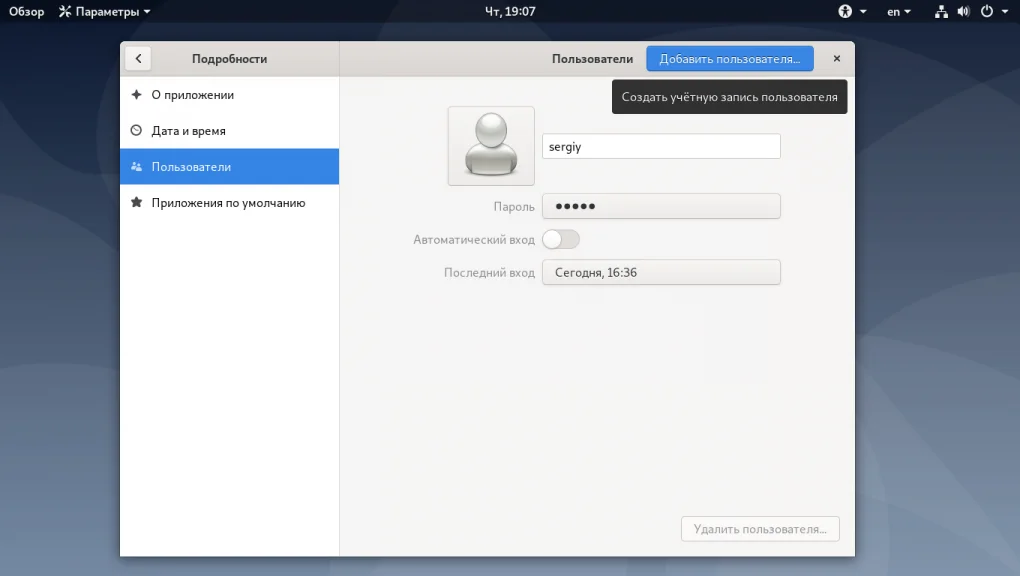Click the clock icon next to Дата и время
The height and width of the screenshot is (576, 1020).
pos(136,130)
